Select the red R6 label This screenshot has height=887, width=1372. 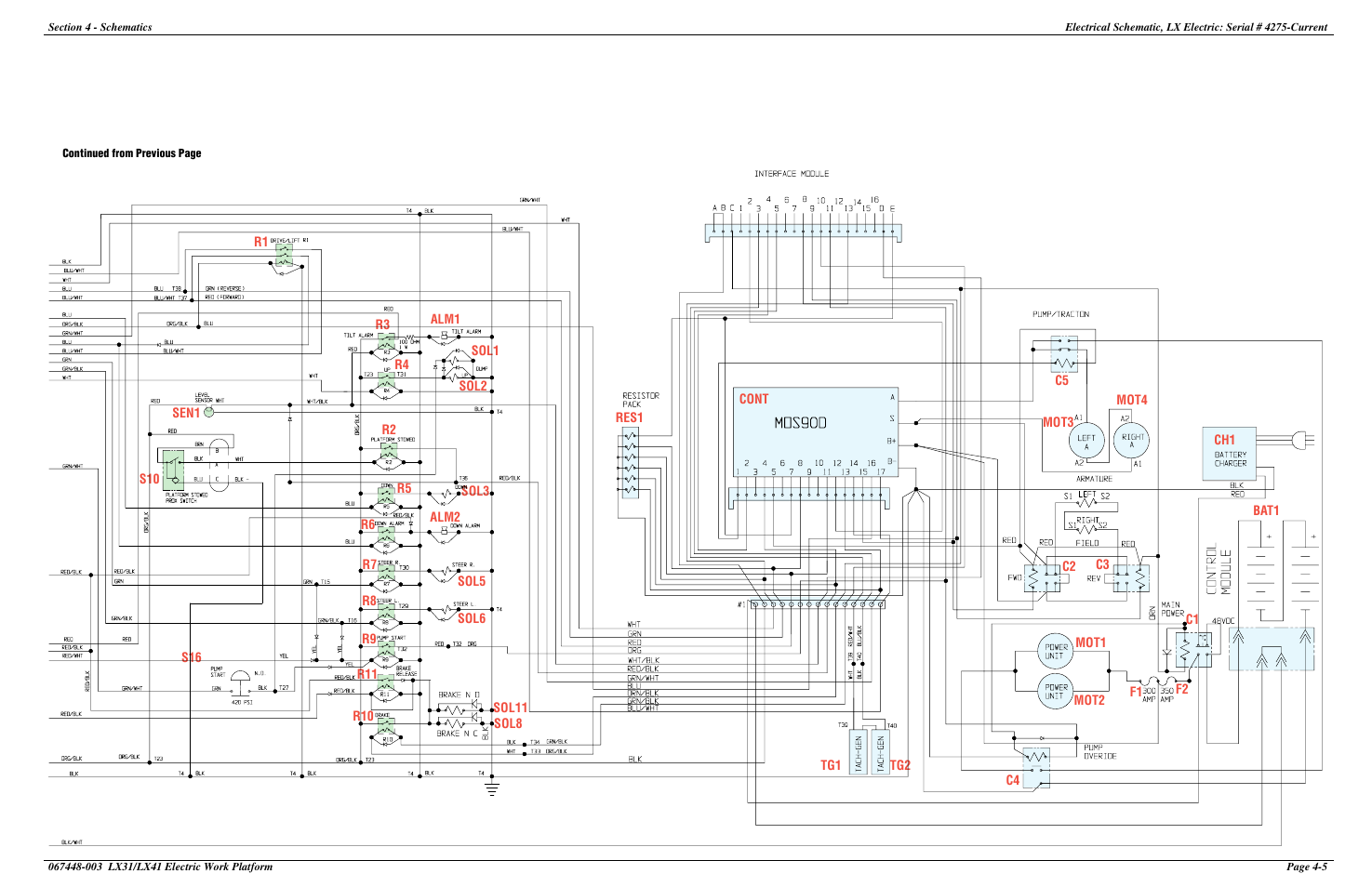tap(367, 525)
